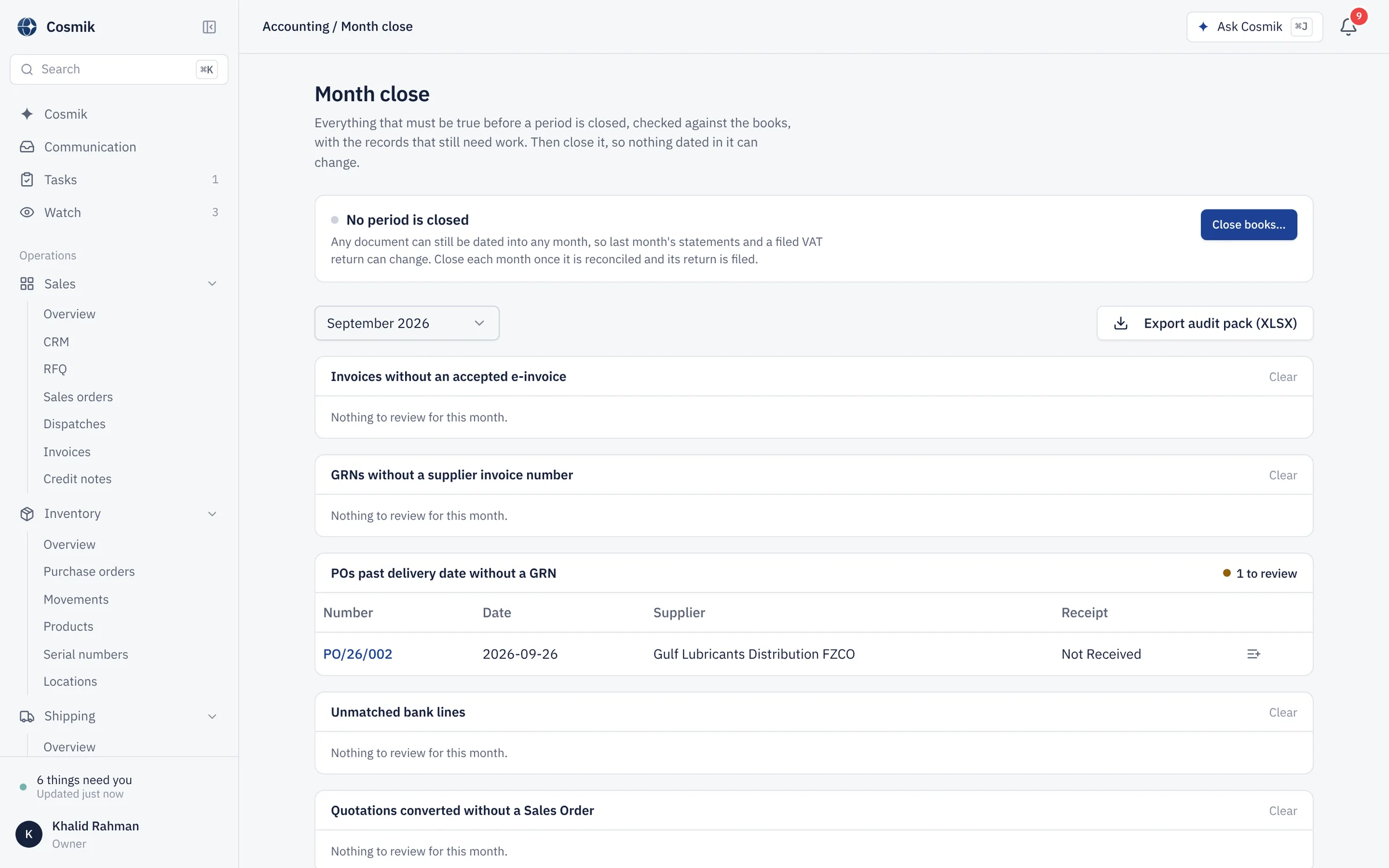Click the search magnifier icon
The width and height of the screenshot is (1389, 868).
coord(27,69)
